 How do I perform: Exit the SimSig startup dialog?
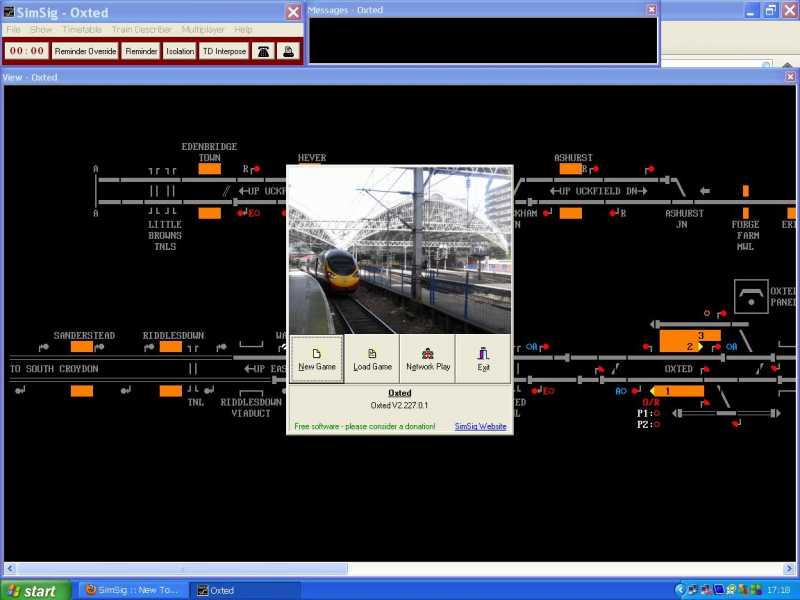(x=483, y=359)
